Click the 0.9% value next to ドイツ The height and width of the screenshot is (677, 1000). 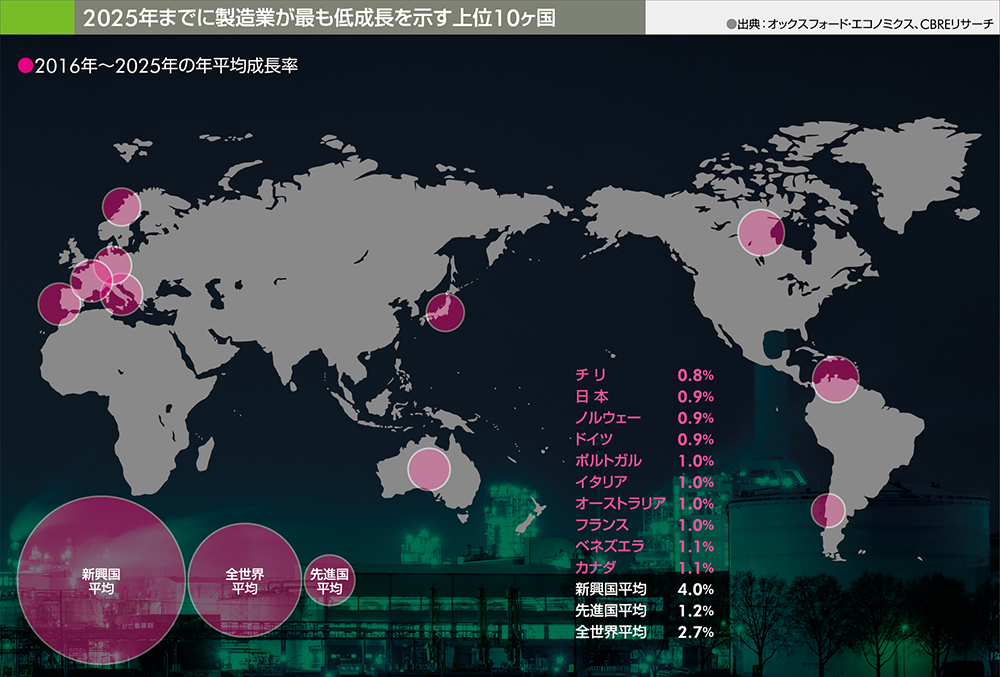pos(696,439)
